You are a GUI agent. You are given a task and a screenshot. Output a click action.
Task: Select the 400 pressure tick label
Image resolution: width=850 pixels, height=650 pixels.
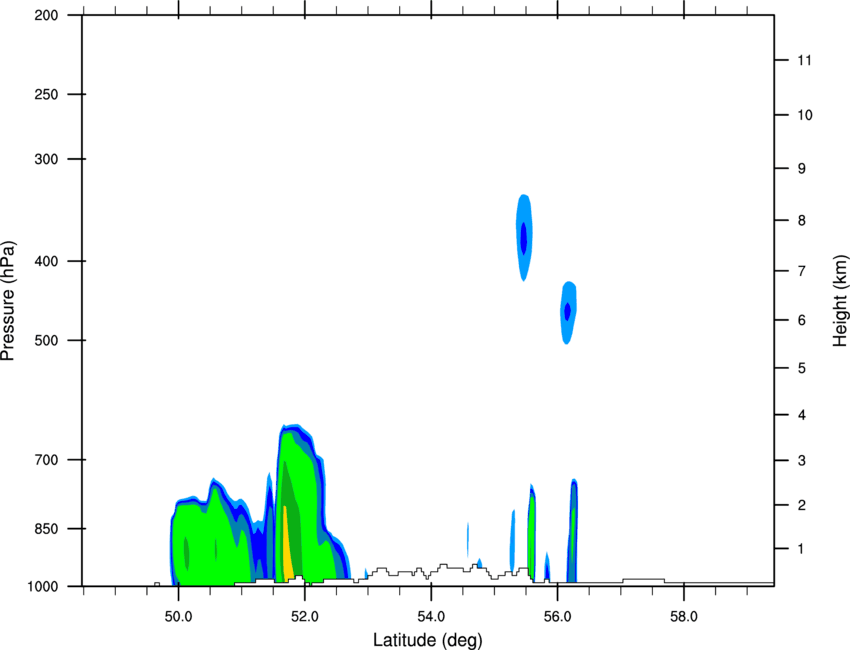tap(46, 261)
